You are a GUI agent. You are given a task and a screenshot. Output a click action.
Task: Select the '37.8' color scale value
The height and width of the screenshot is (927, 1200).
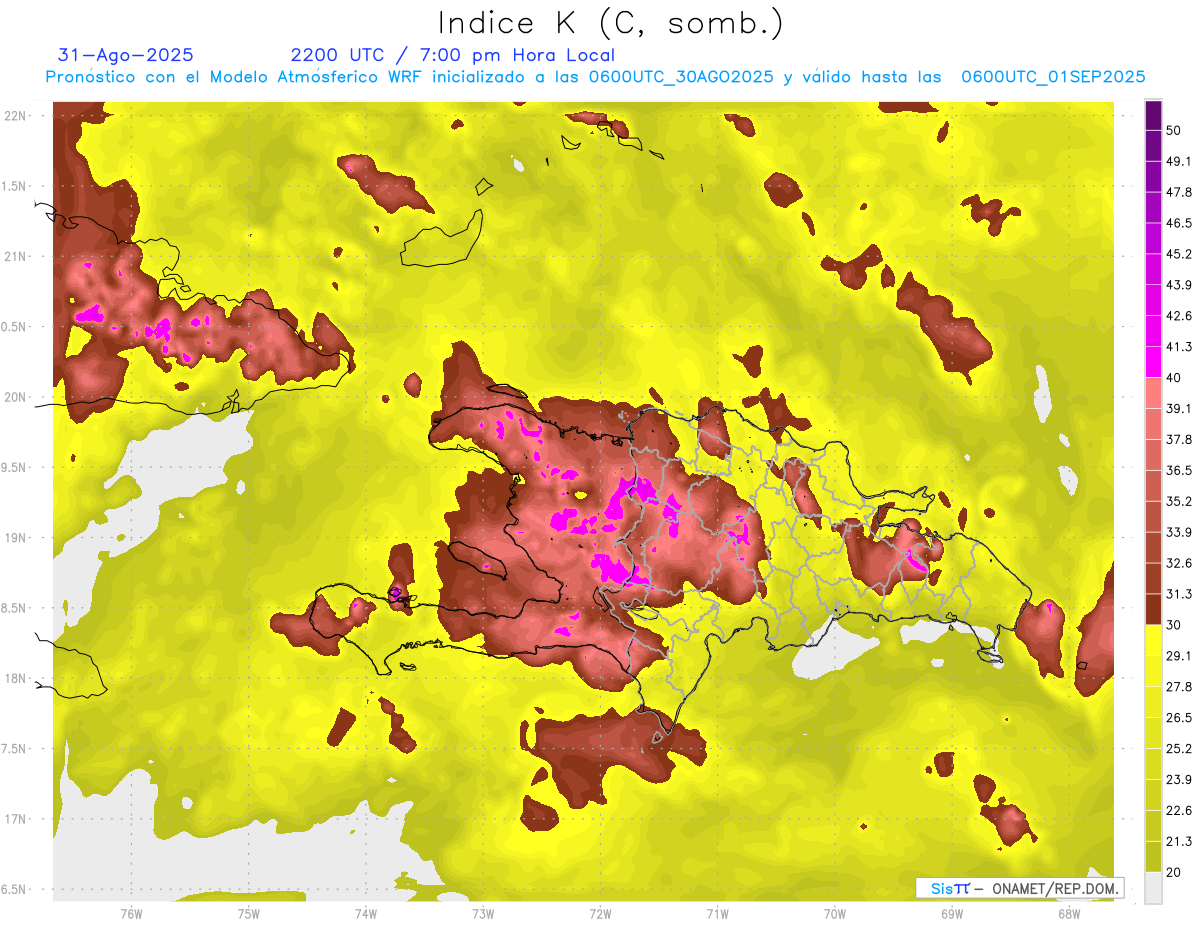[x=1179, y=439]
